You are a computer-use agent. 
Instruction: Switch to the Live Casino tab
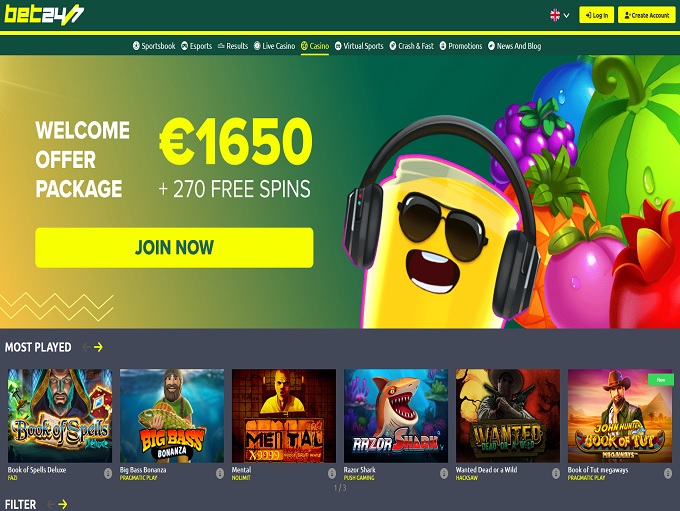coord(274,46)
